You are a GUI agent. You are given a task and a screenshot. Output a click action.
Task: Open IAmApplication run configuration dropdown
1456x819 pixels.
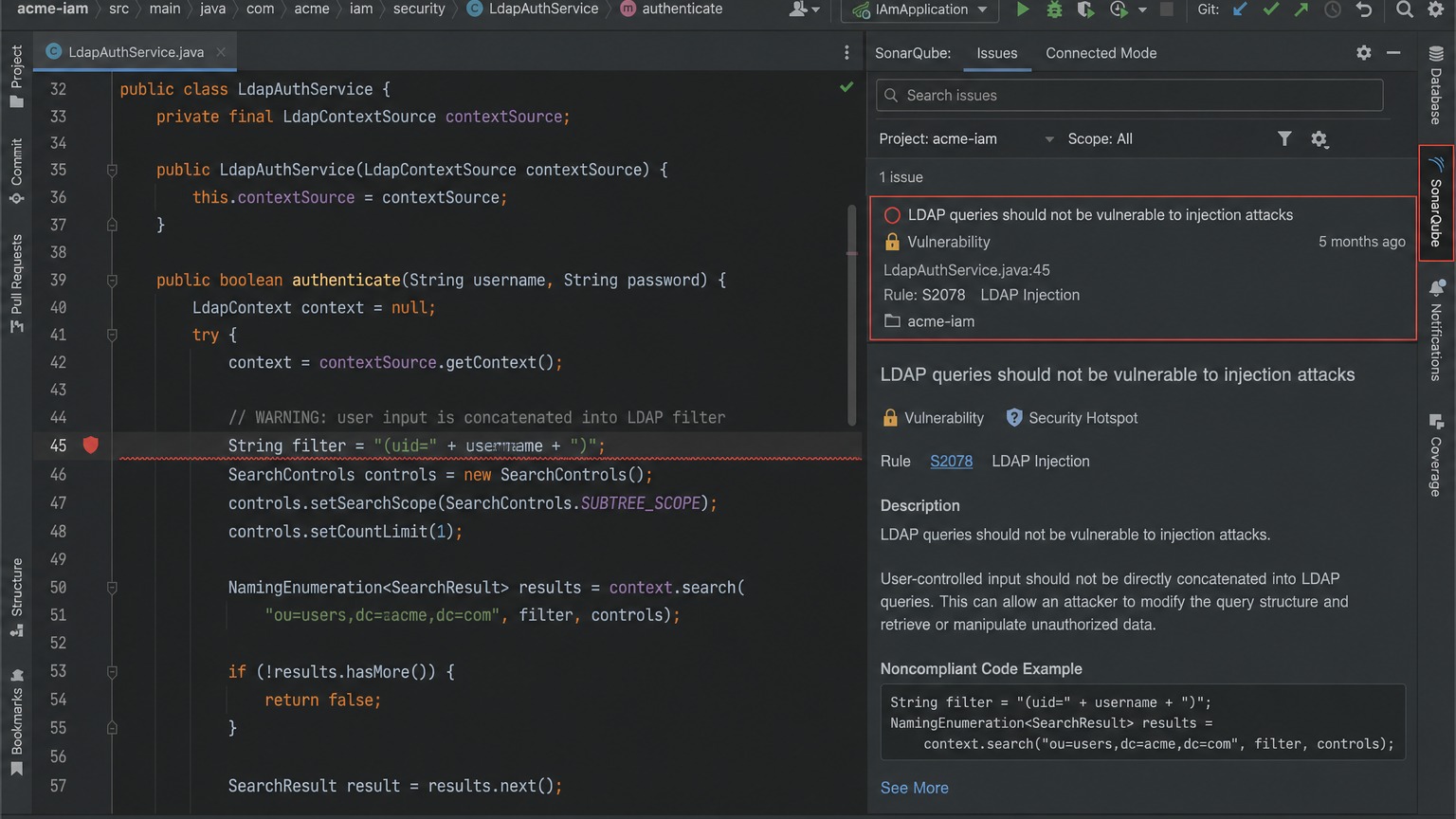[920, 9]
